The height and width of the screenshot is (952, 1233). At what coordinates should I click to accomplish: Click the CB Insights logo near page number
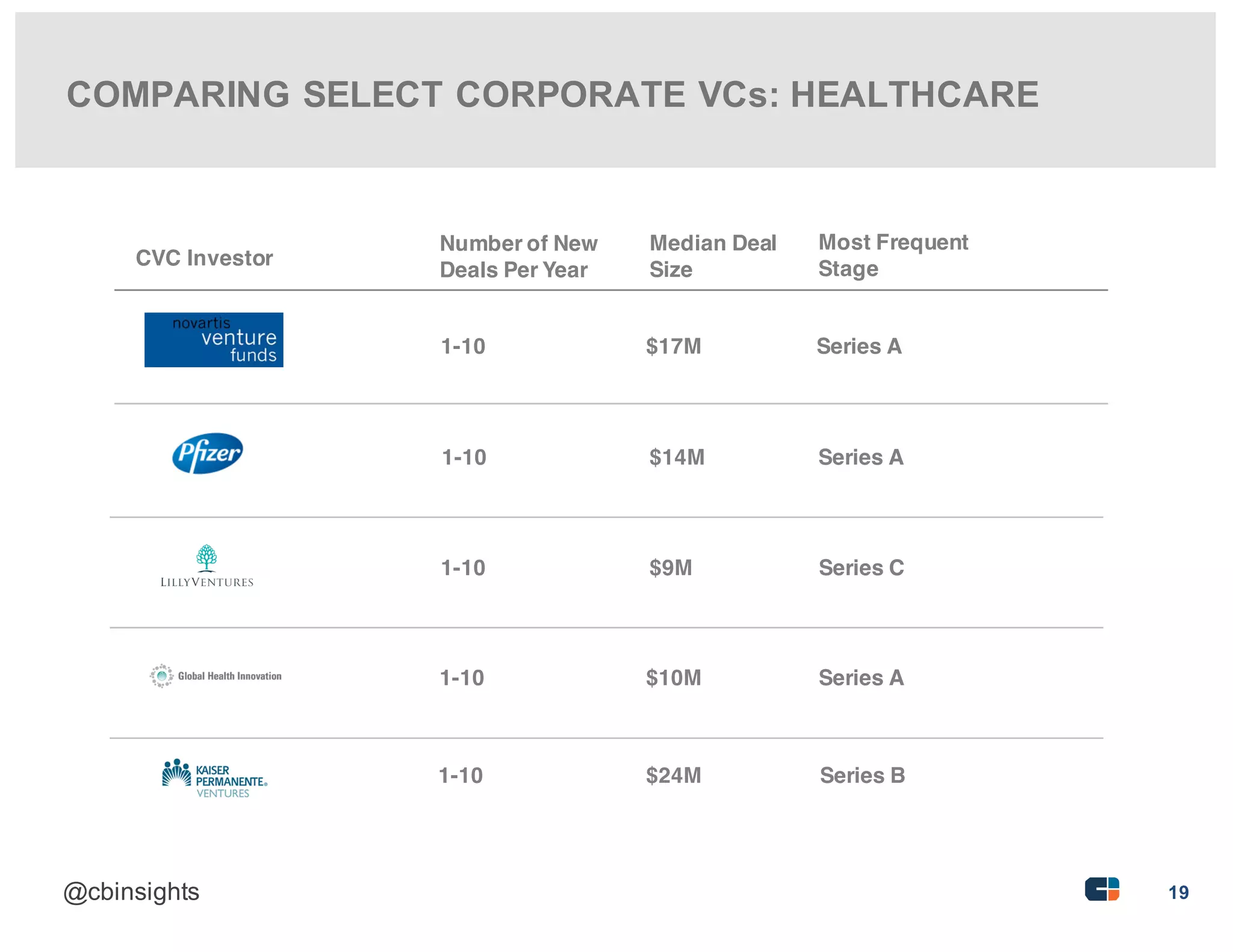pos(1102,889)
